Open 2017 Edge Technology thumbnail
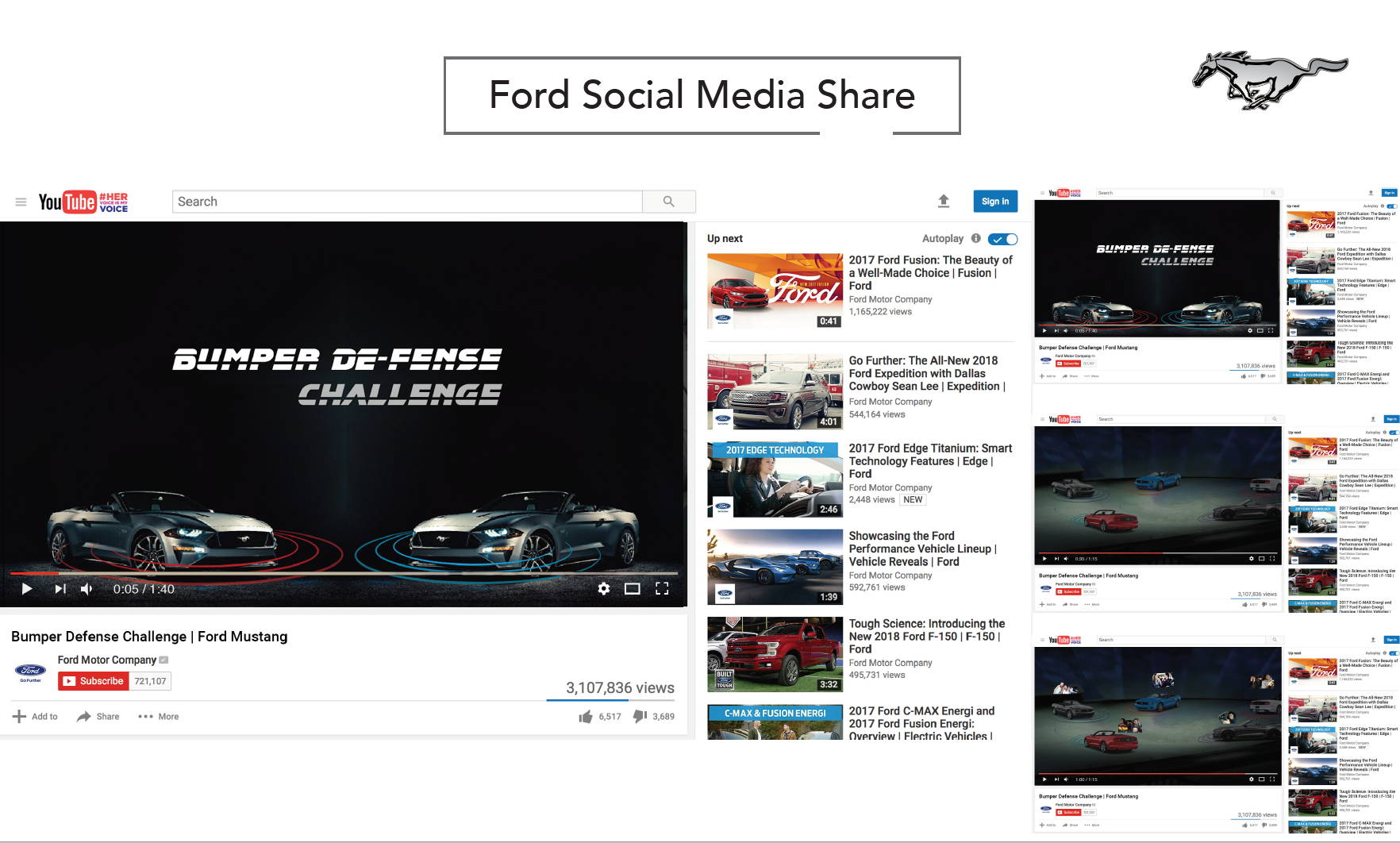Image resolution: width=1400 pixels, height=843 pixels. click(x=775, y=479)
